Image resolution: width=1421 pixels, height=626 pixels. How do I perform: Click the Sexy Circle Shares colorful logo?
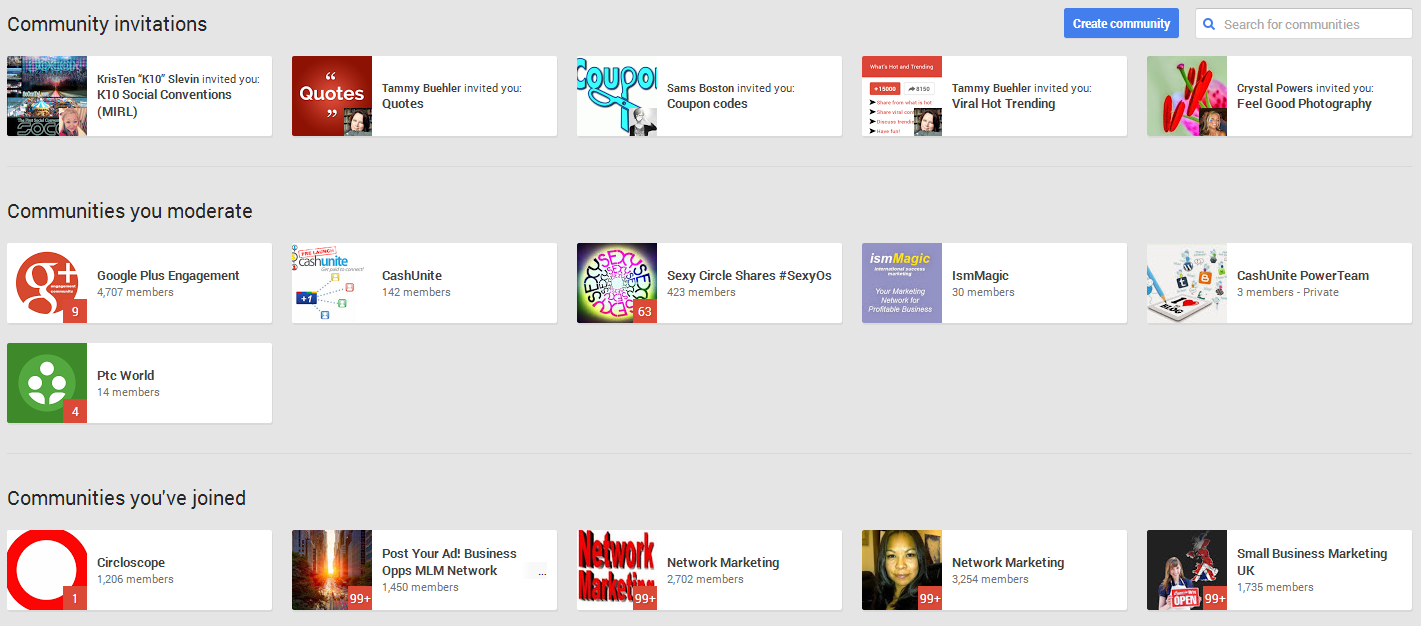click(617, 283)
